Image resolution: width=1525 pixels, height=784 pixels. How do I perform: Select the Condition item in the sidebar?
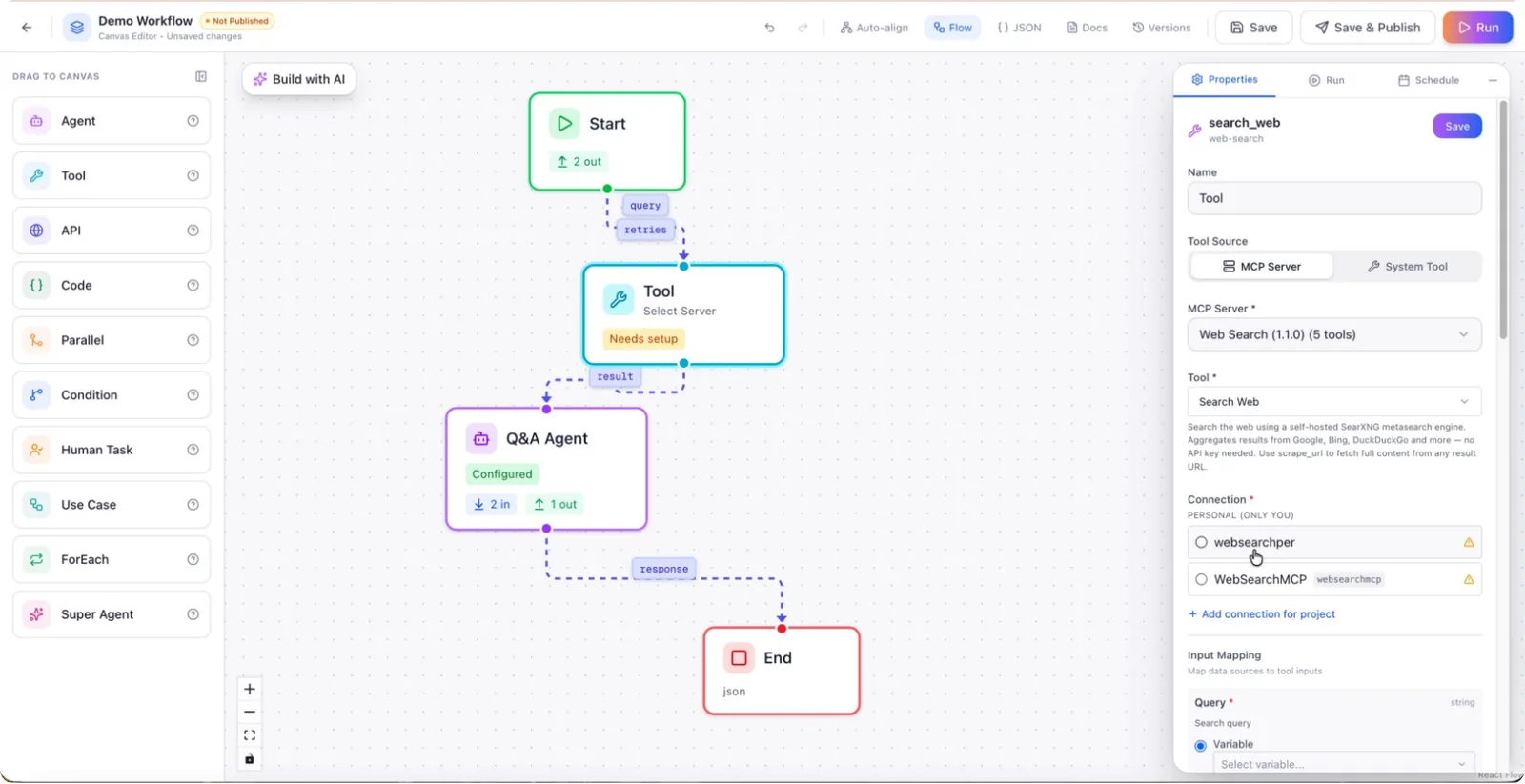(x=112, y=395)
